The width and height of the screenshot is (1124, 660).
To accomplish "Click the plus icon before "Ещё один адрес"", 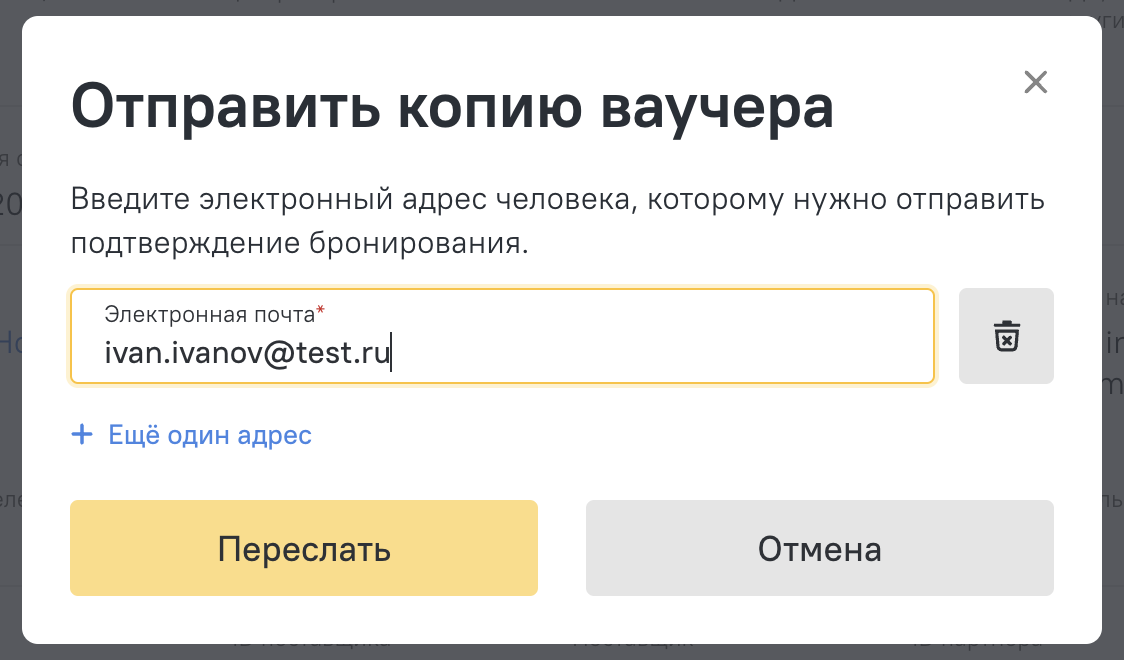I will tap(82, 435).
